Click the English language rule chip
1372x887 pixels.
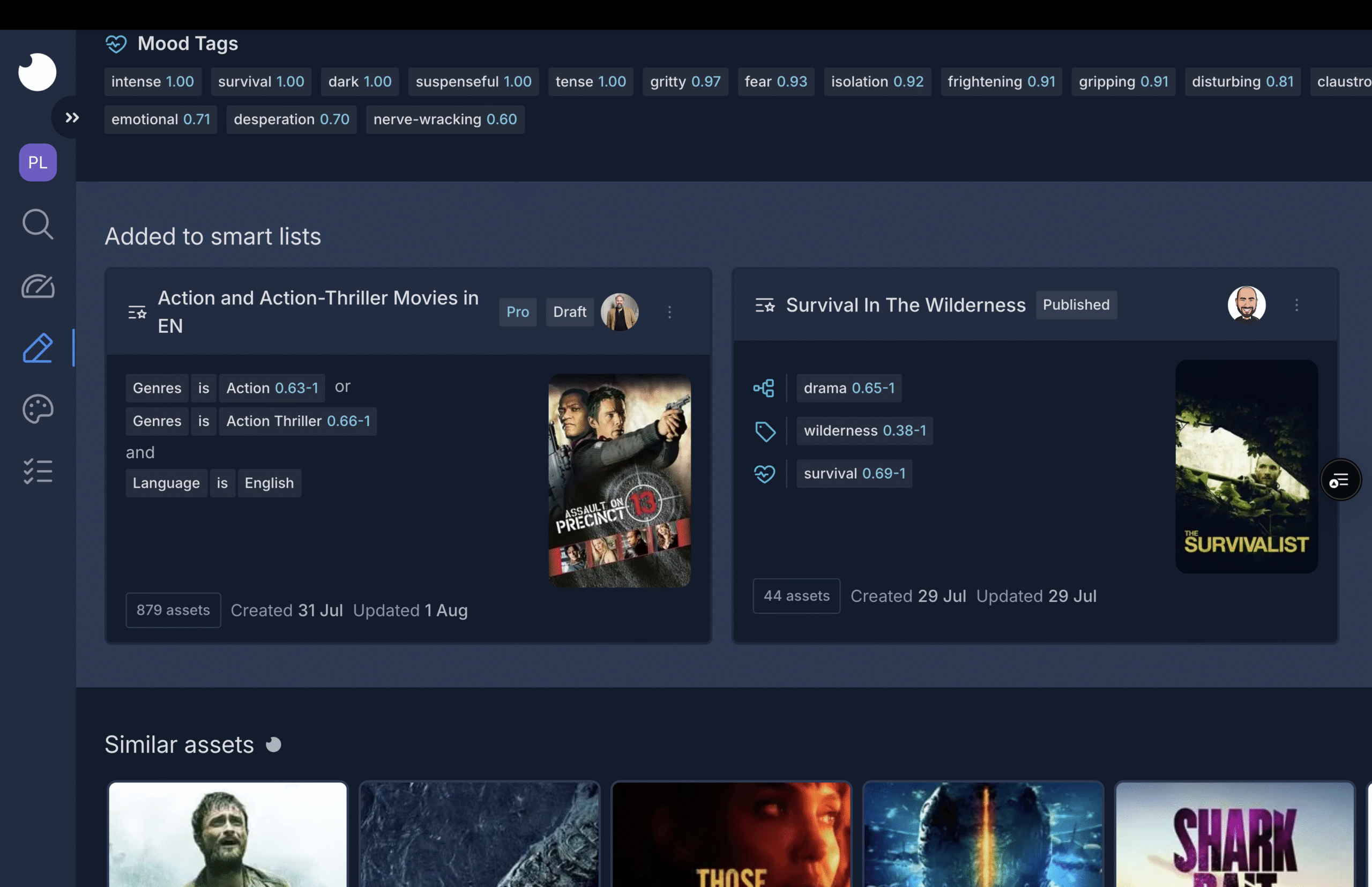point(269,483)
